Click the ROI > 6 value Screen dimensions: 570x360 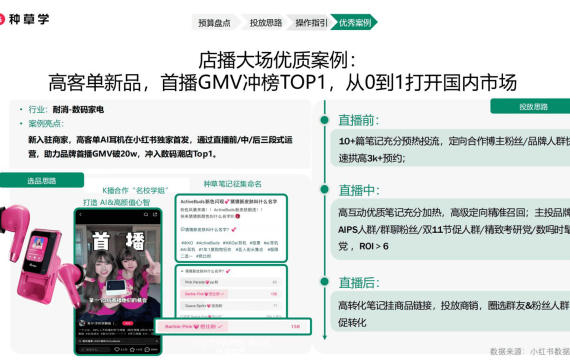(x=374, y=246)
